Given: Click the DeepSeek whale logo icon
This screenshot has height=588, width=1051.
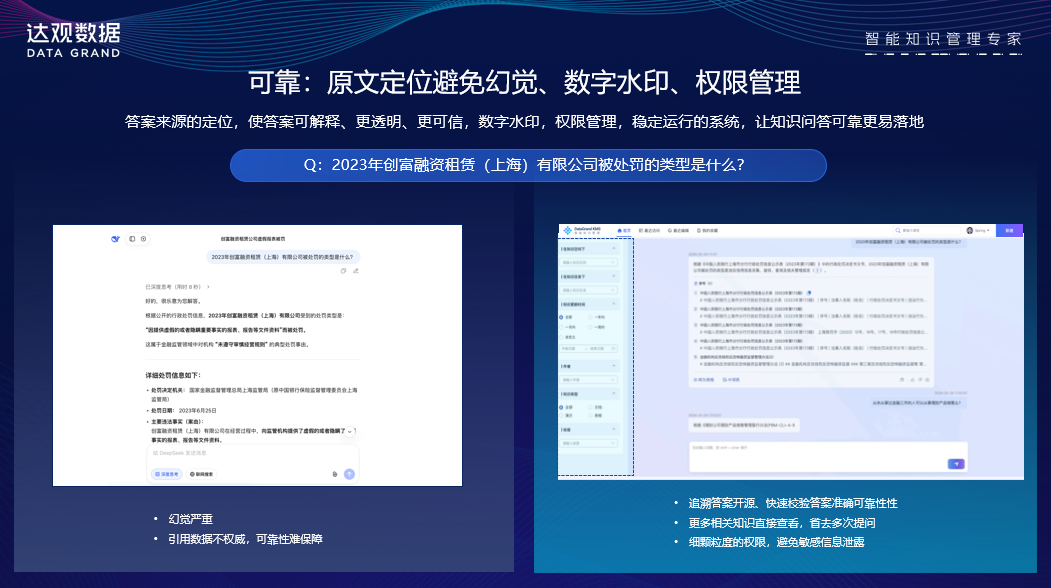Looking at the screenshot, I should (115, 238).
